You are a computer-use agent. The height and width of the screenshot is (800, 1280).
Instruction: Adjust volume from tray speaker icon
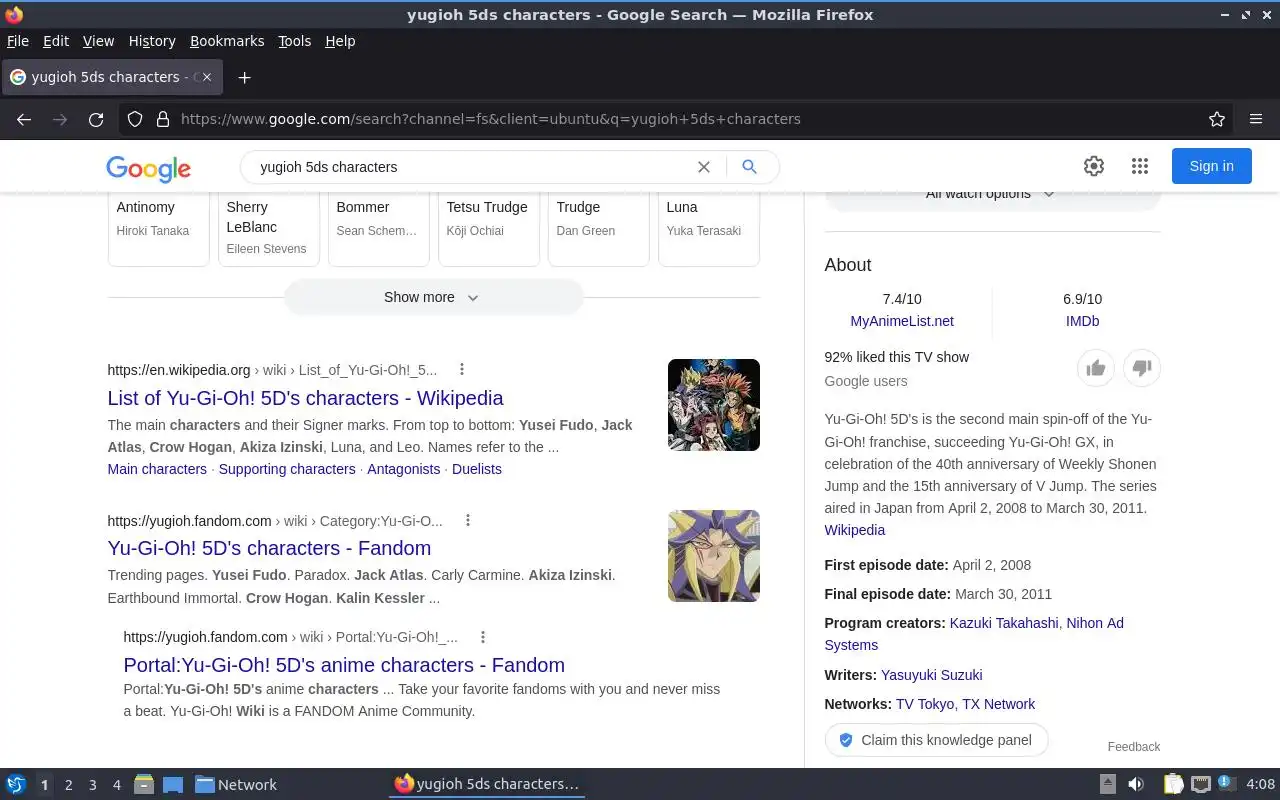(x=1136, y=784)
